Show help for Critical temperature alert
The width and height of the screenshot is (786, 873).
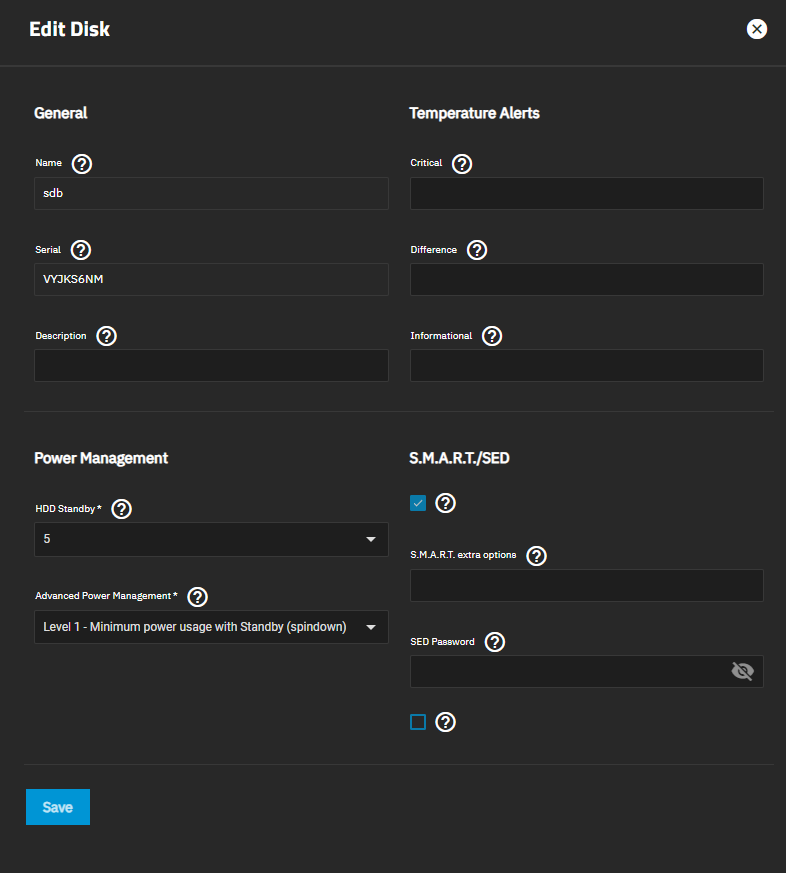tap(462, 164)
